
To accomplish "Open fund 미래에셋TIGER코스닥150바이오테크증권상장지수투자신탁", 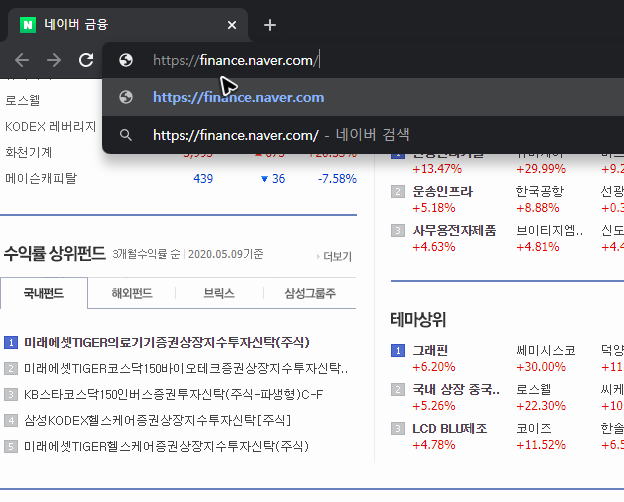I will tap(186, 368).
